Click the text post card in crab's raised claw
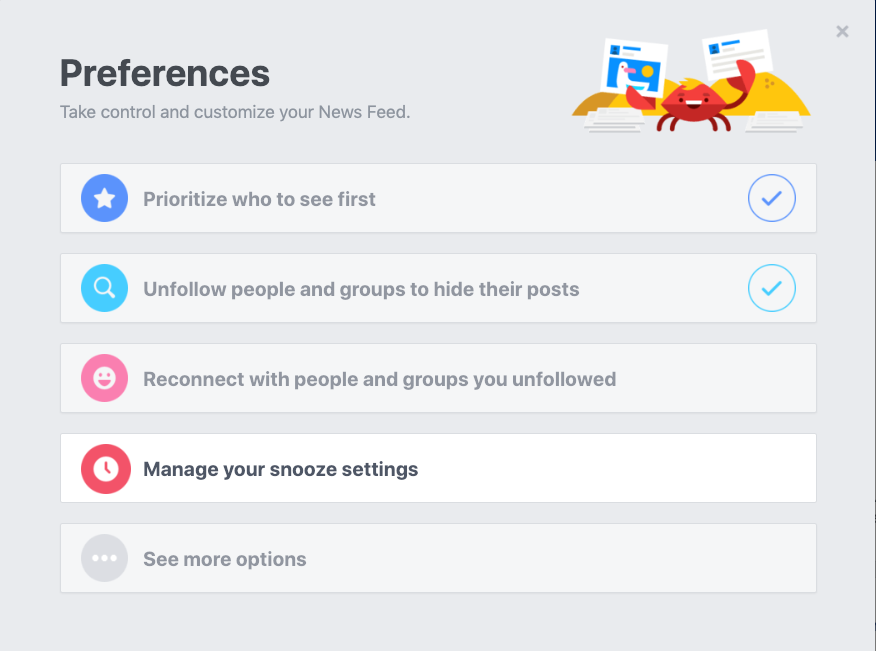The image size is (876, 651). [736, 54]
